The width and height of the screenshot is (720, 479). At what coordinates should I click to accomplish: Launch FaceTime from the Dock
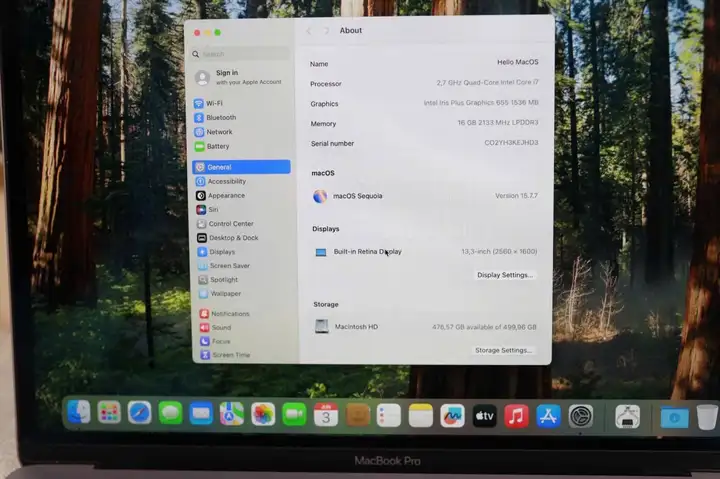(294, 415)
